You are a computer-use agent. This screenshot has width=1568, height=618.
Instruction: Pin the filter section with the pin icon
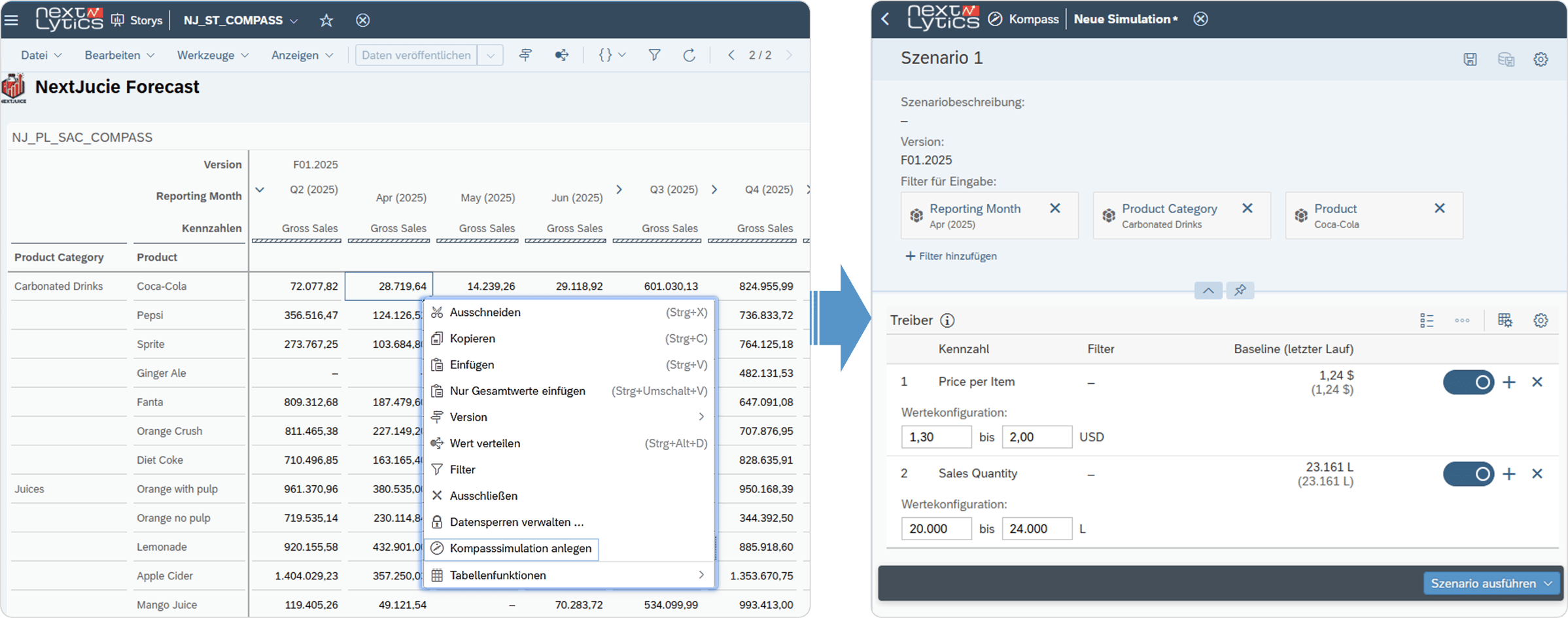[1240, 290]
